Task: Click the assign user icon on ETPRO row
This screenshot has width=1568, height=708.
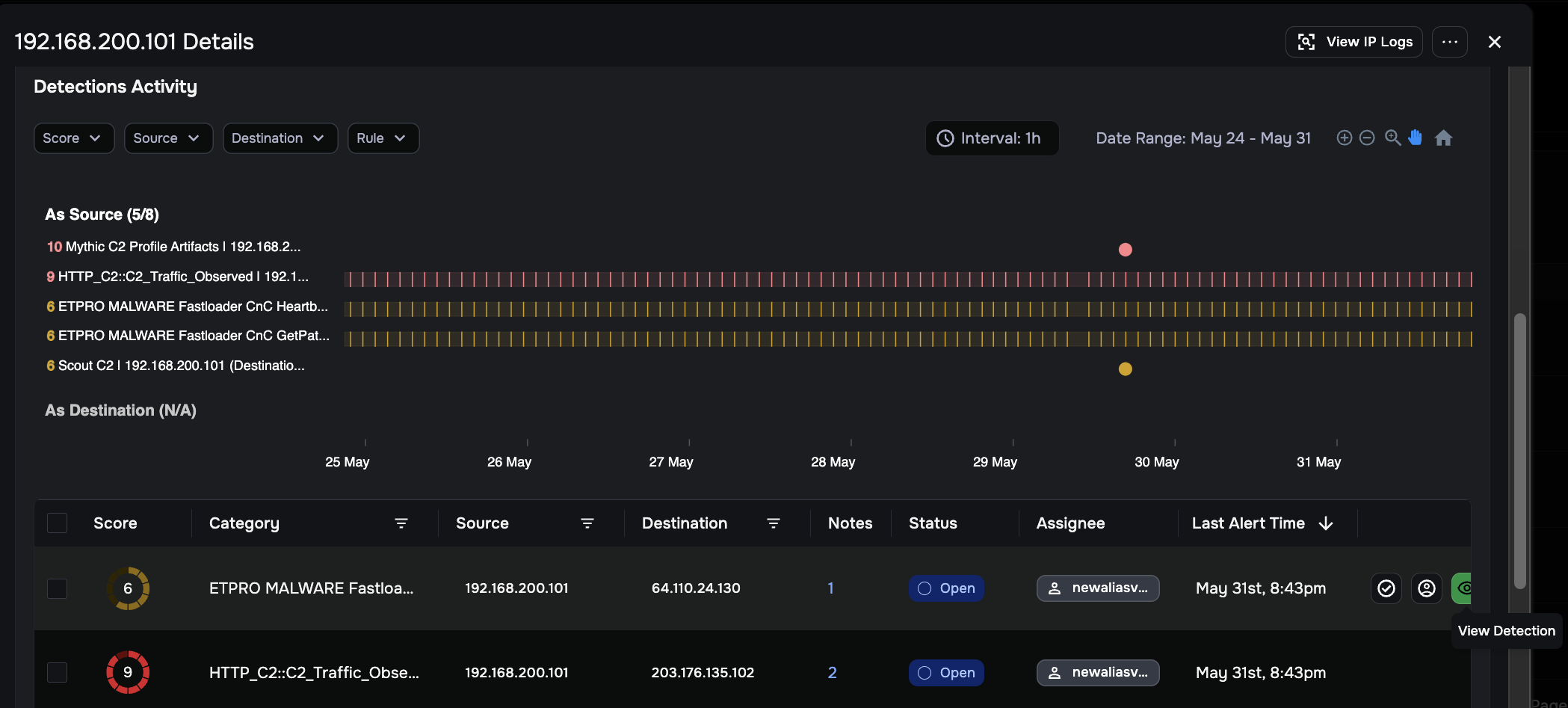Action: tap(1427, 588)
